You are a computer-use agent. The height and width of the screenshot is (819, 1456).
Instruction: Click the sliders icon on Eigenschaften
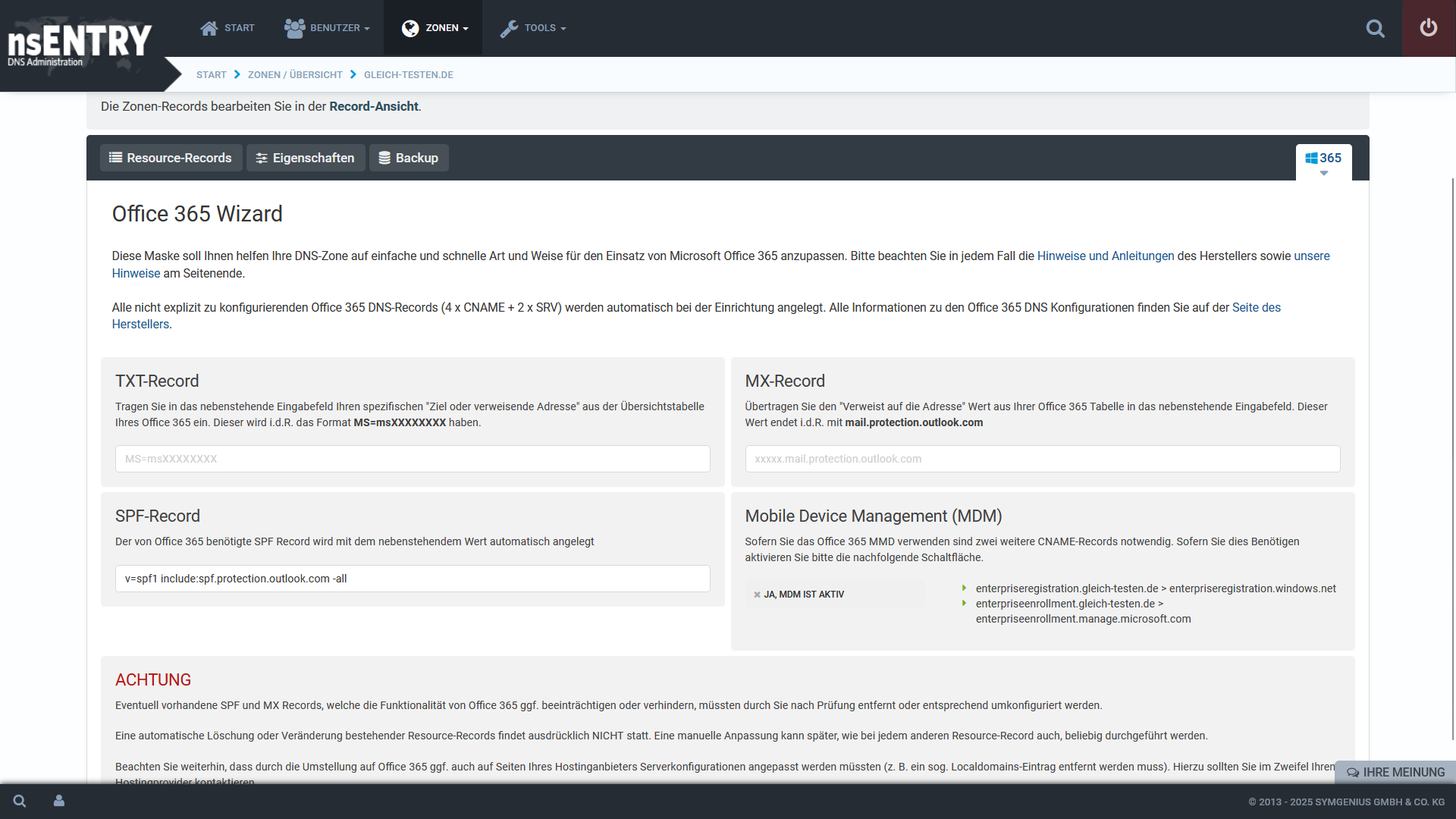click(x=261, y=158)
